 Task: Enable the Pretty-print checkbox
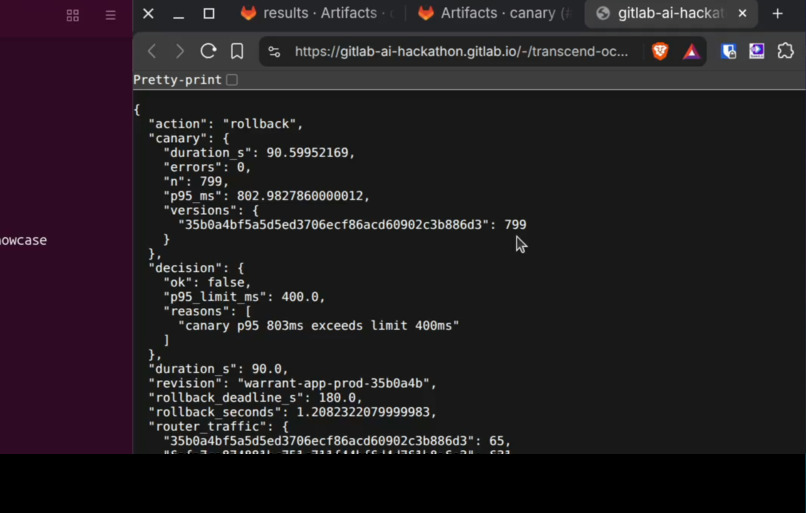[x=232, y=80]
